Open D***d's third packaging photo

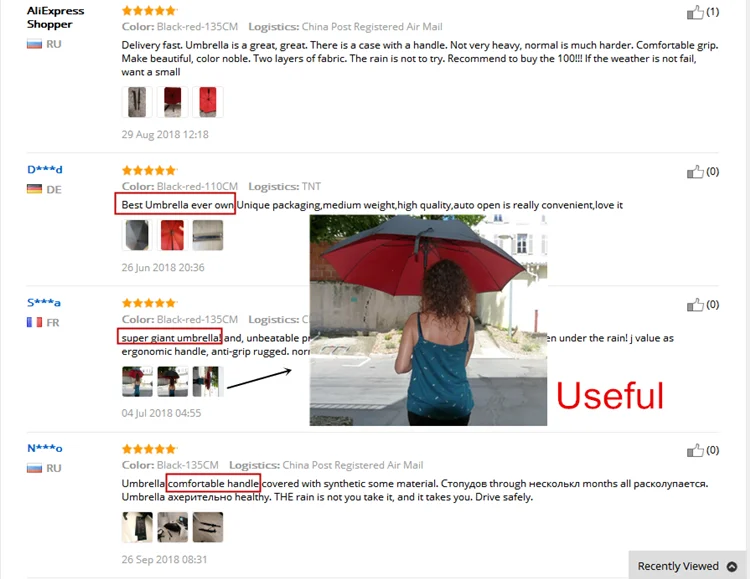[x=208, y=235]
